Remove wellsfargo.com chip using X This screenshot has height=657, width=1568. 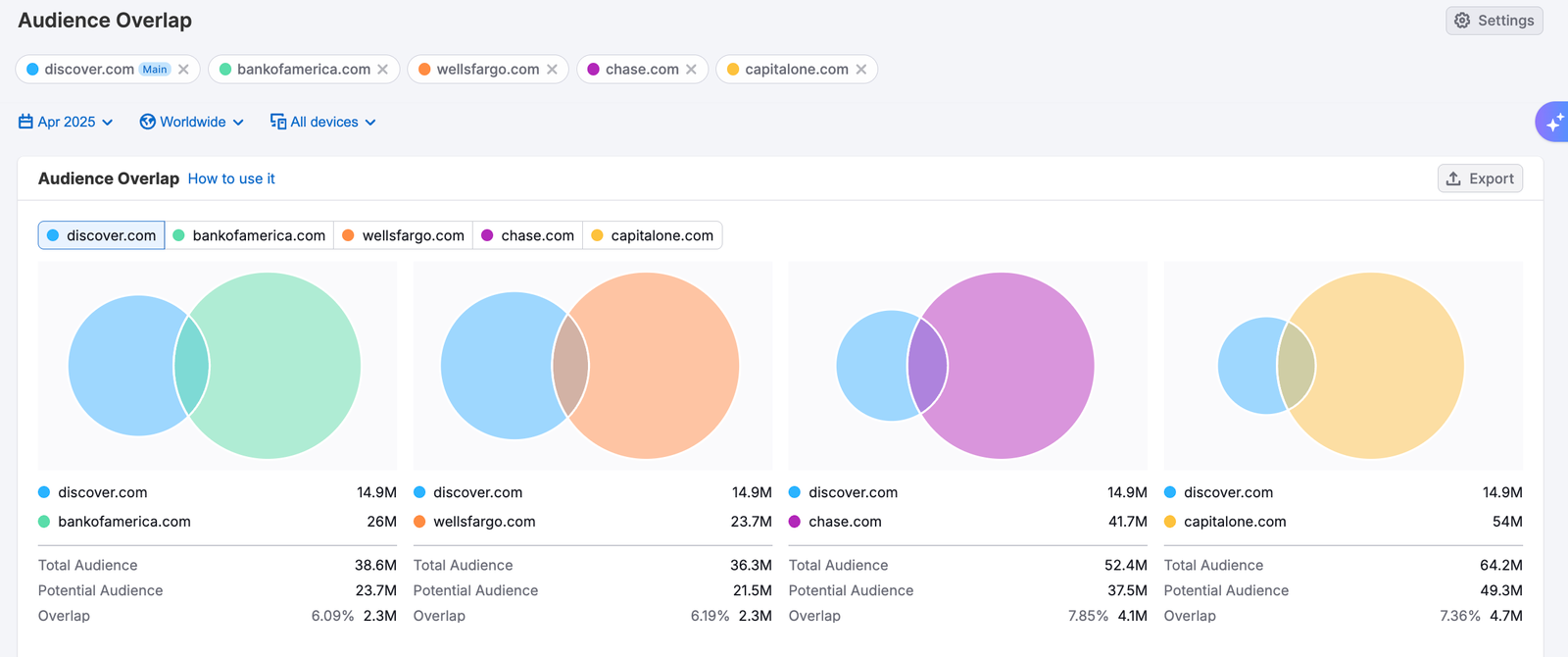[552, 70]
